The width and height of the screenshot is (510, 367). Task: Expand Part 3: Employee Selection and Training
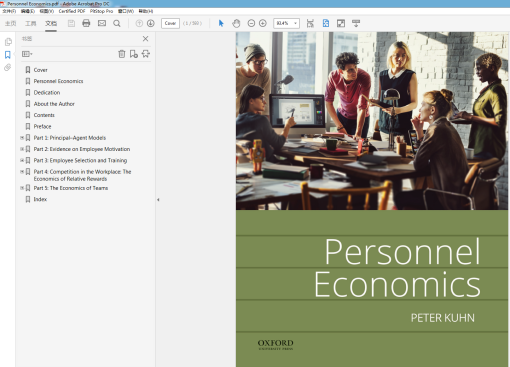coord(22,160)
